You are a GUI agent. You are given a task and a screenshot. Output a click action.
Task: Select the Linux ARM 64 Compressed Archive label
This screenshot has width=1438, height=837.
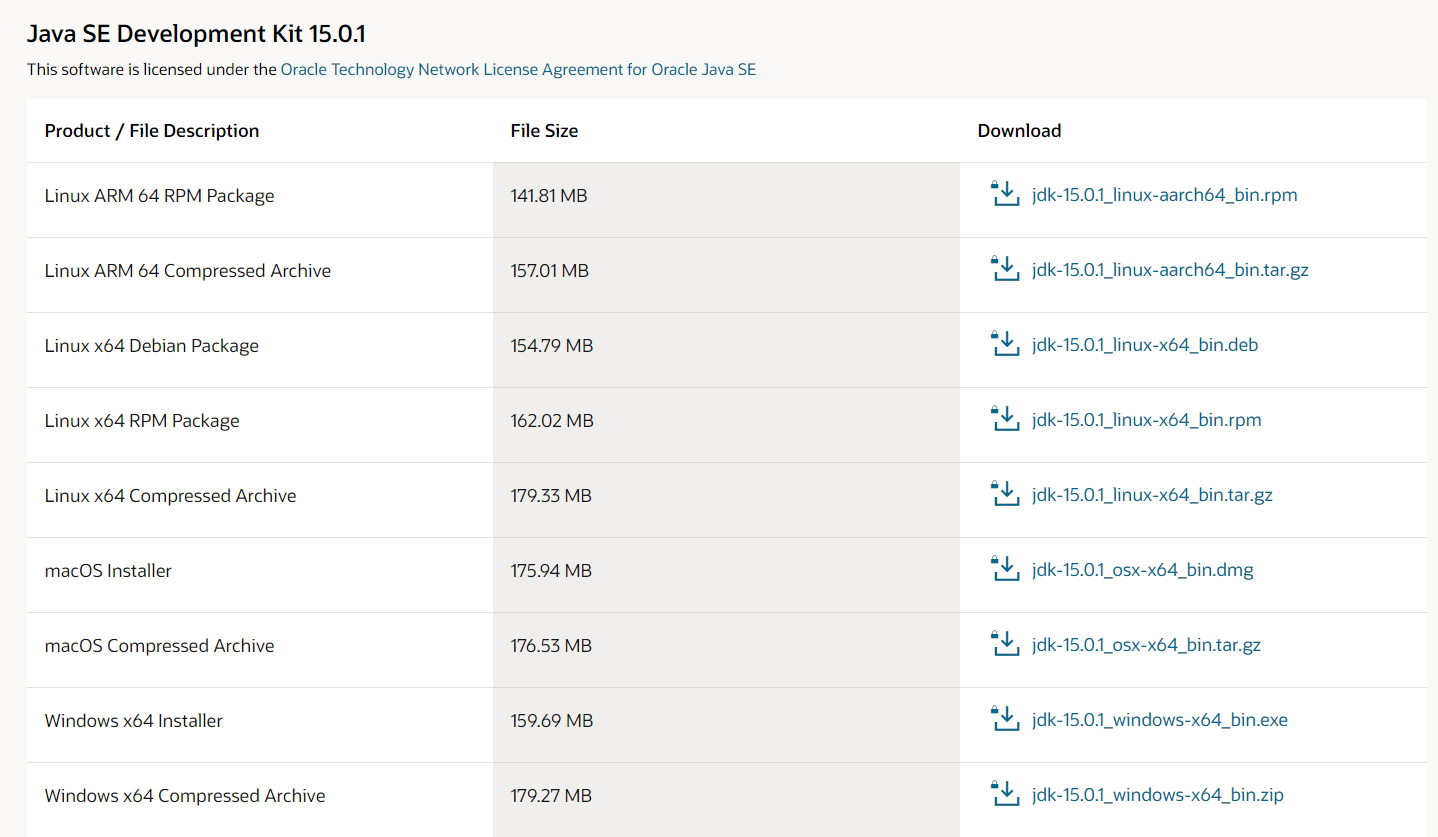[188, 271]
